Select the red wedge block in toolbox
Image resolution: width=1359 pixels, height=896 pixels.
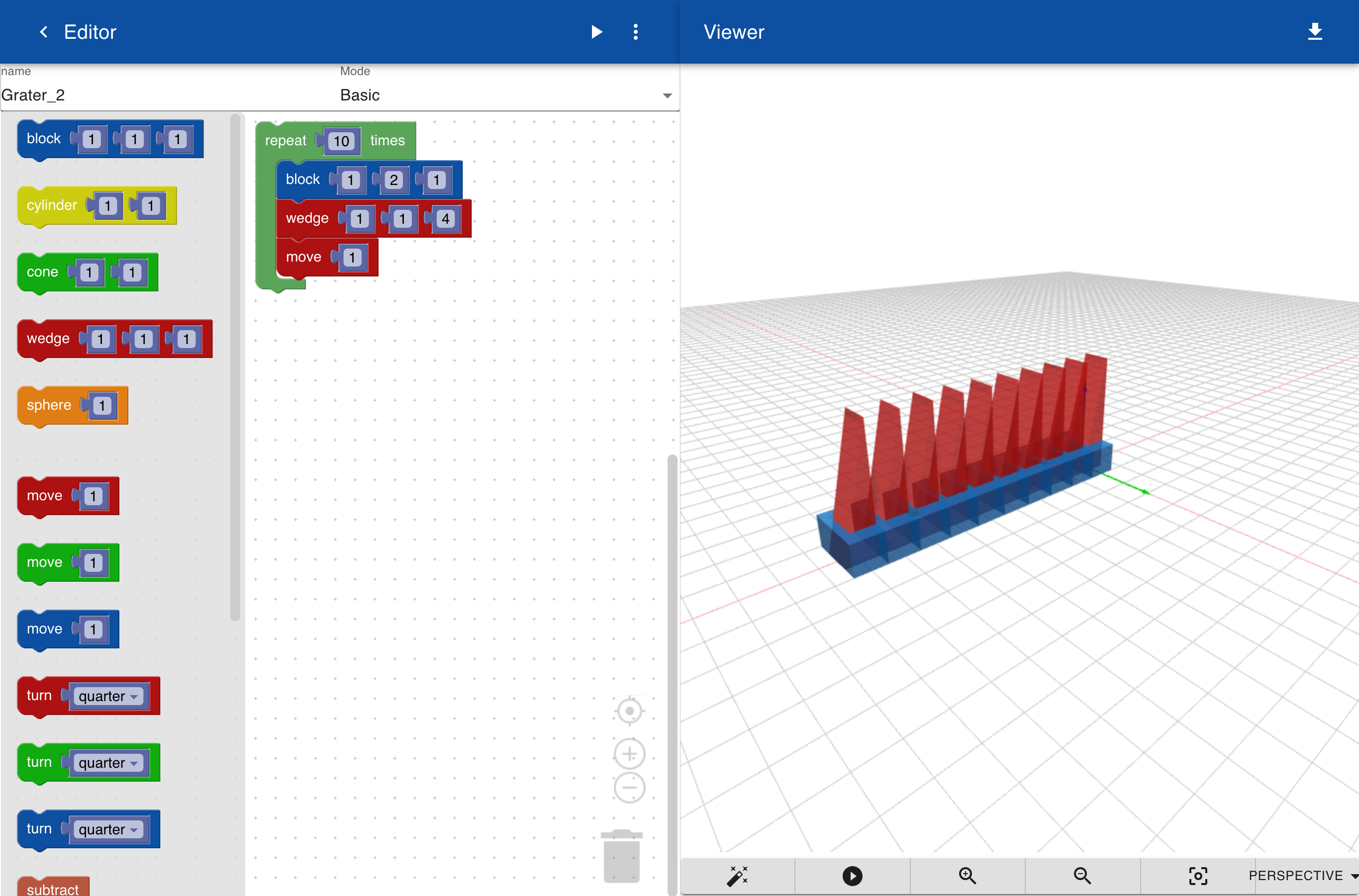click(x=48, y=338)
